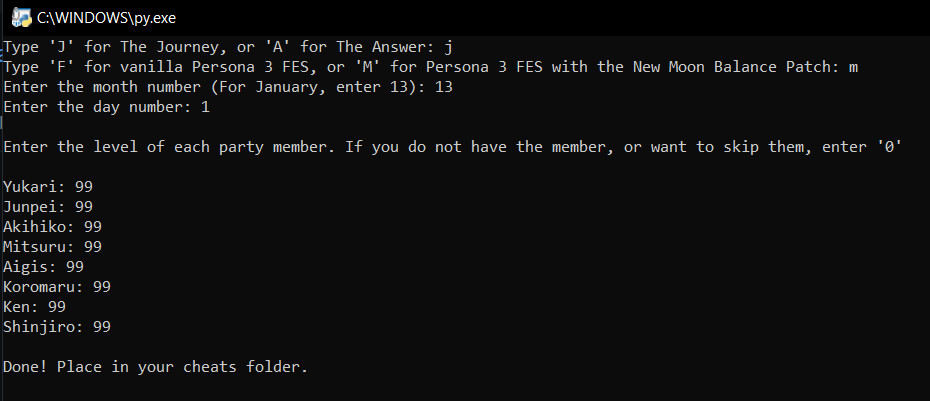
Task: Click the party member level instructions line
Action: click(x=453, y=147)
